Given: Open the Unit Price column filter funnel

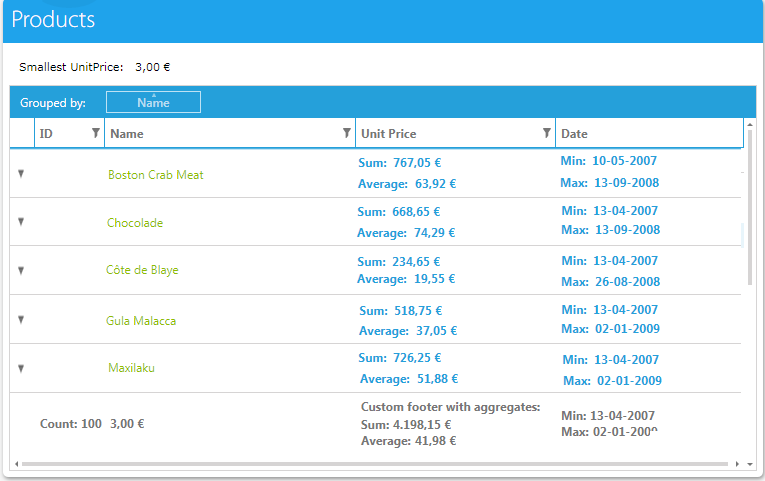Looking at the screenshot, I should click(546, 133).
